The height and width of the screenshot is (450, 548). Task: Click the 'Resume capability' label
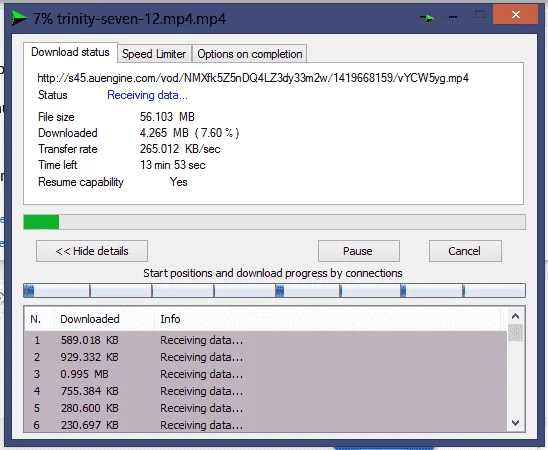click(81, 182)
